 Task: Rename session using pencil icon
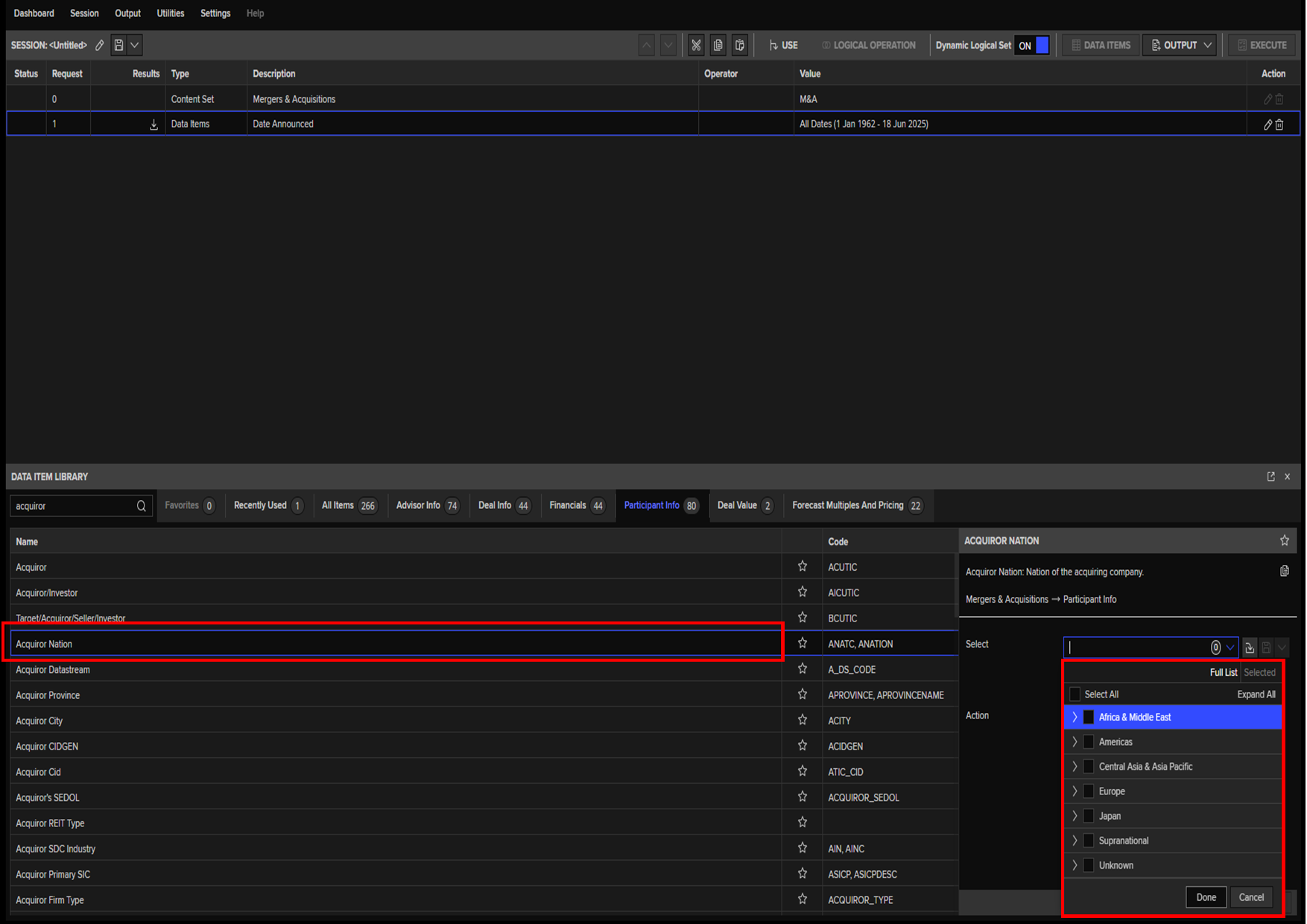click(x=99, y=45)
